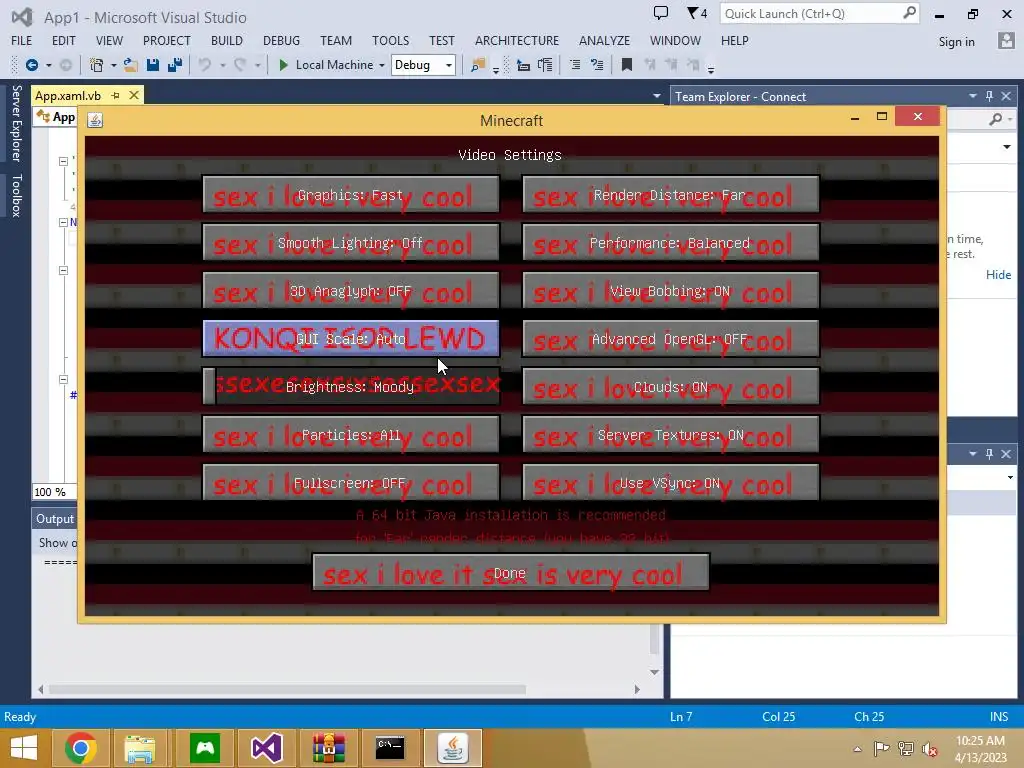Open File Explorer from the taskbar
The width and height of the screenshot is (1024, 768).
(140, 748)
